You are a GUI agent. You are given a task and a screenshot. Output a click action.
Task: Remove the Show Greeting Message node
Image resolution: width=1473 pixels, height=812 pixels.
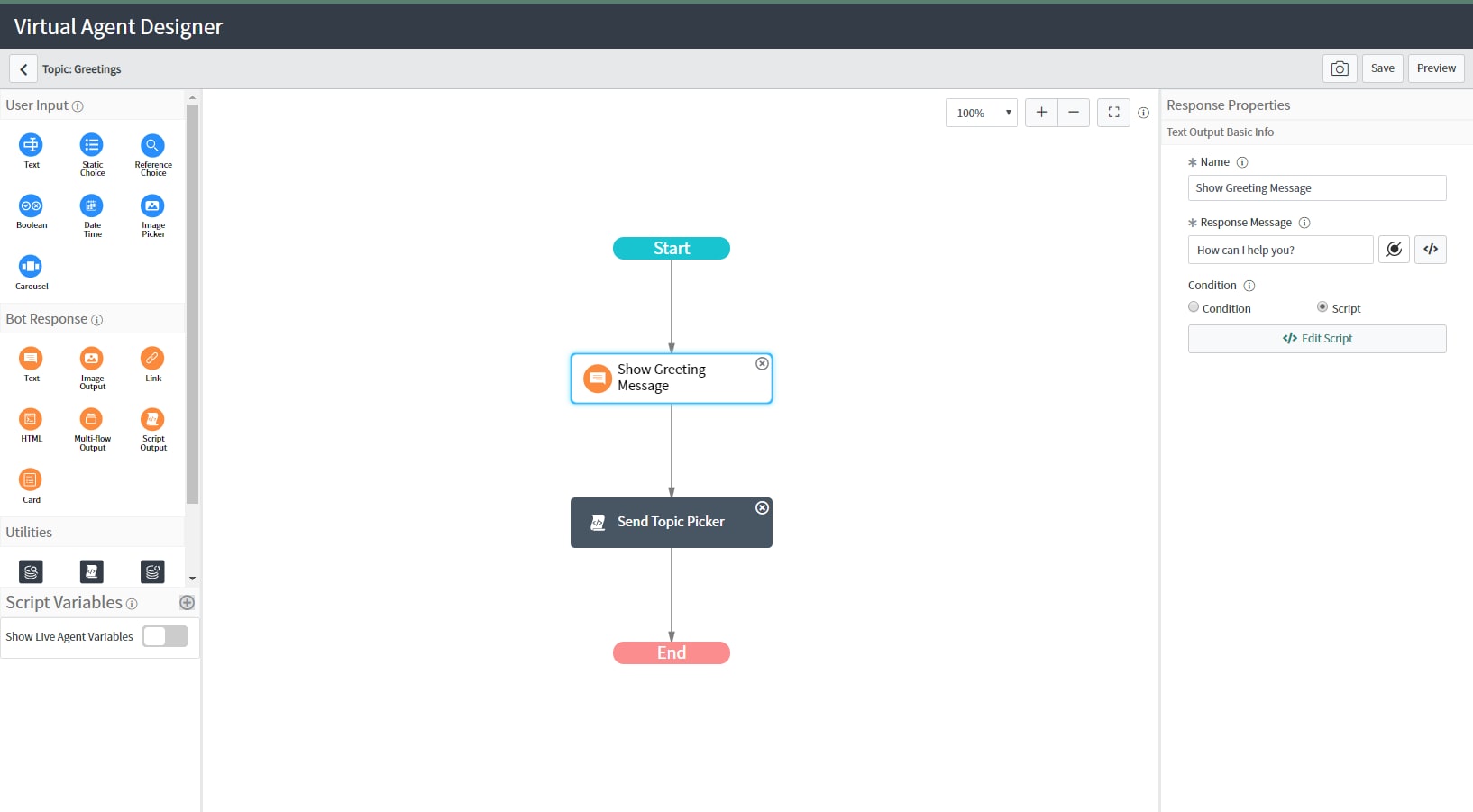coord(762,364)
